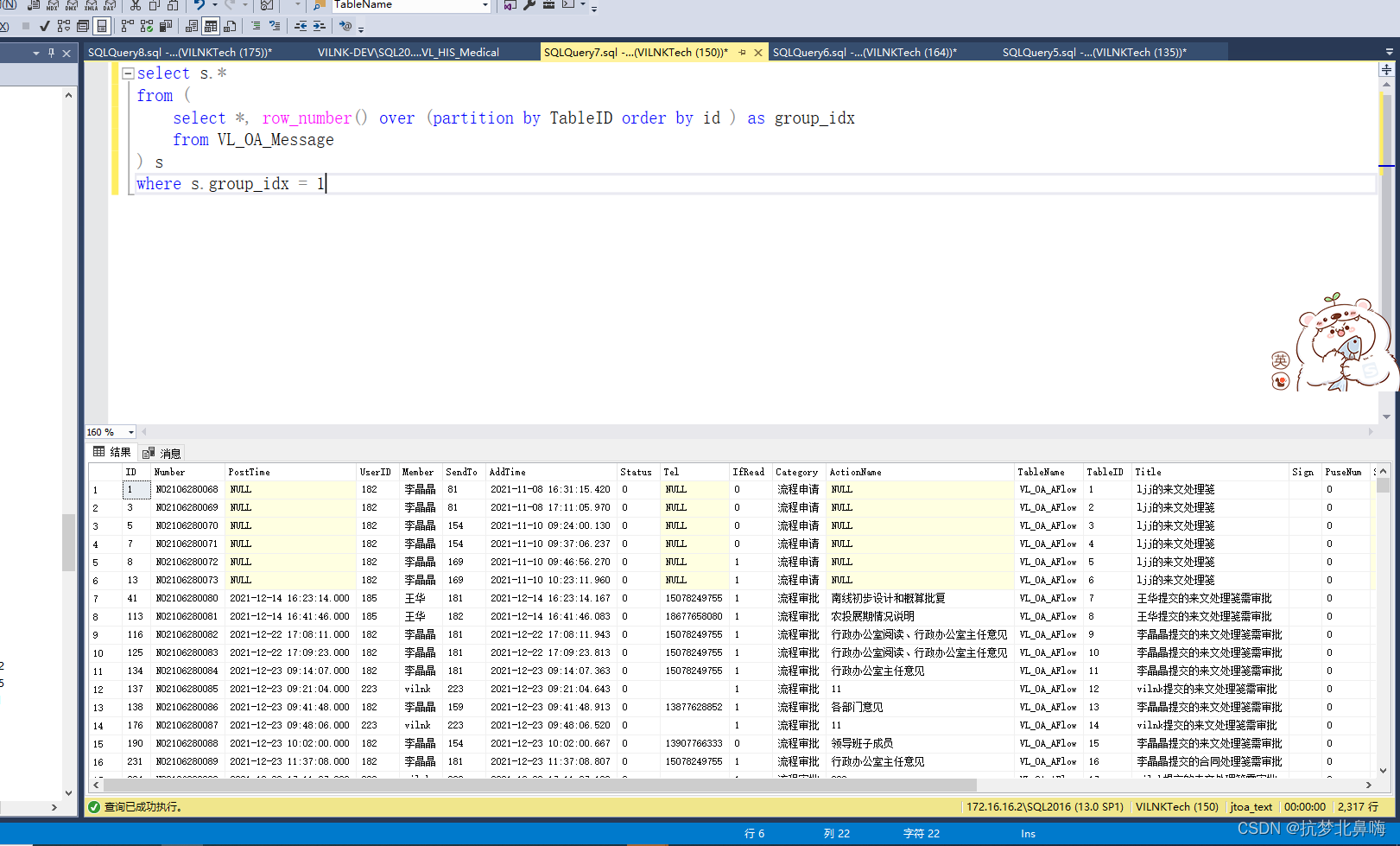
Task: Click the Category column header
Action: click(799, 472)
